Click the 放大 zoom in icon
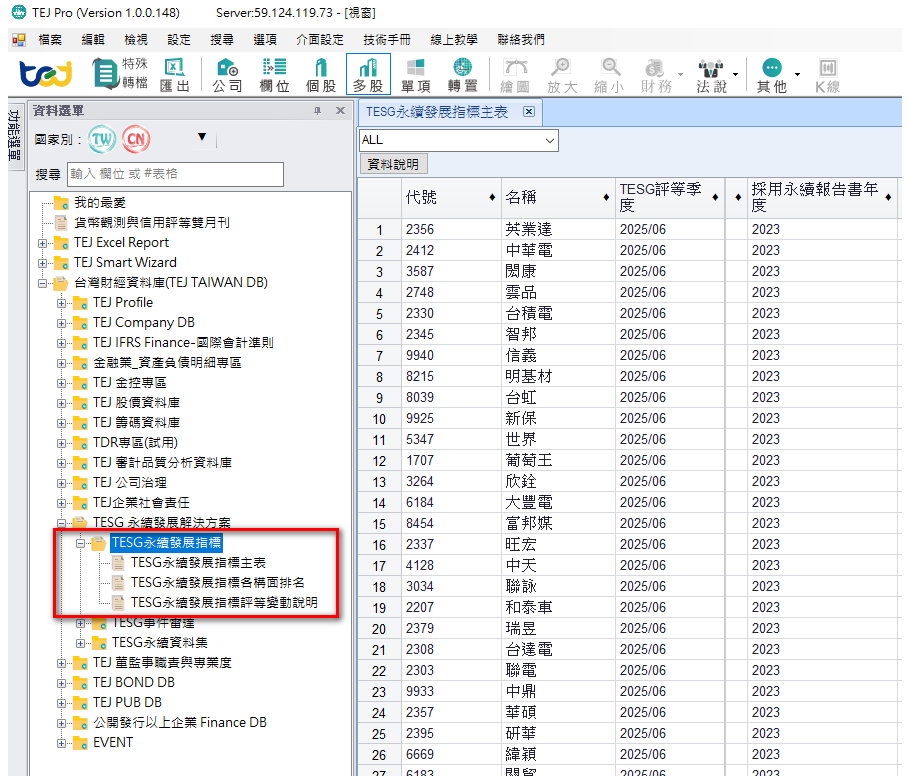The width and height of the screenshot is (908, 776). (x=562, y=75)
